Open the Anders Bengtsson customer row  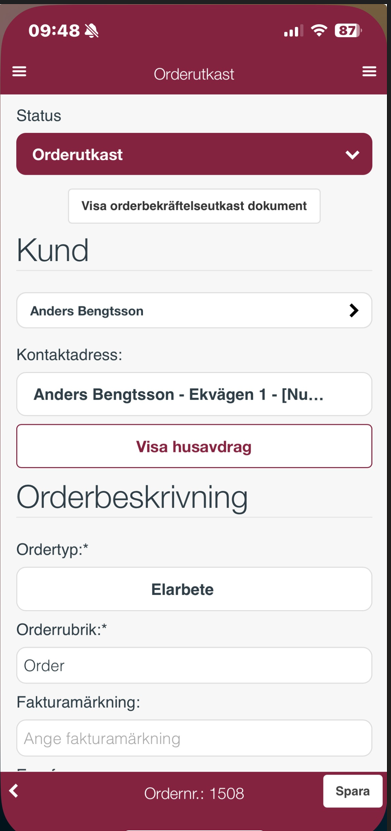click(194, 311)
